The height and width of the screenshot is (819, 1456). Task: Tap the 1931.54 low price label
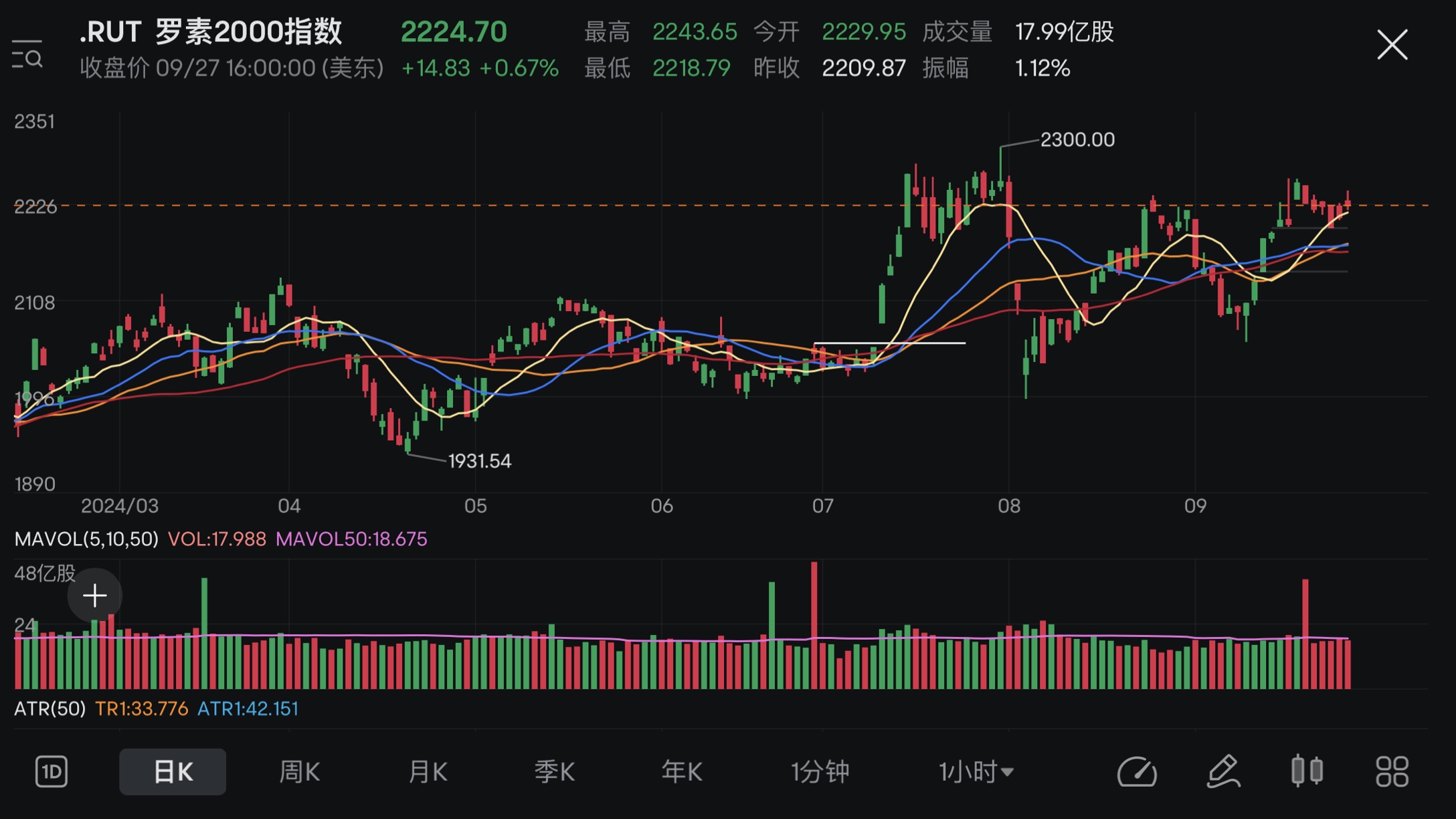479,461
